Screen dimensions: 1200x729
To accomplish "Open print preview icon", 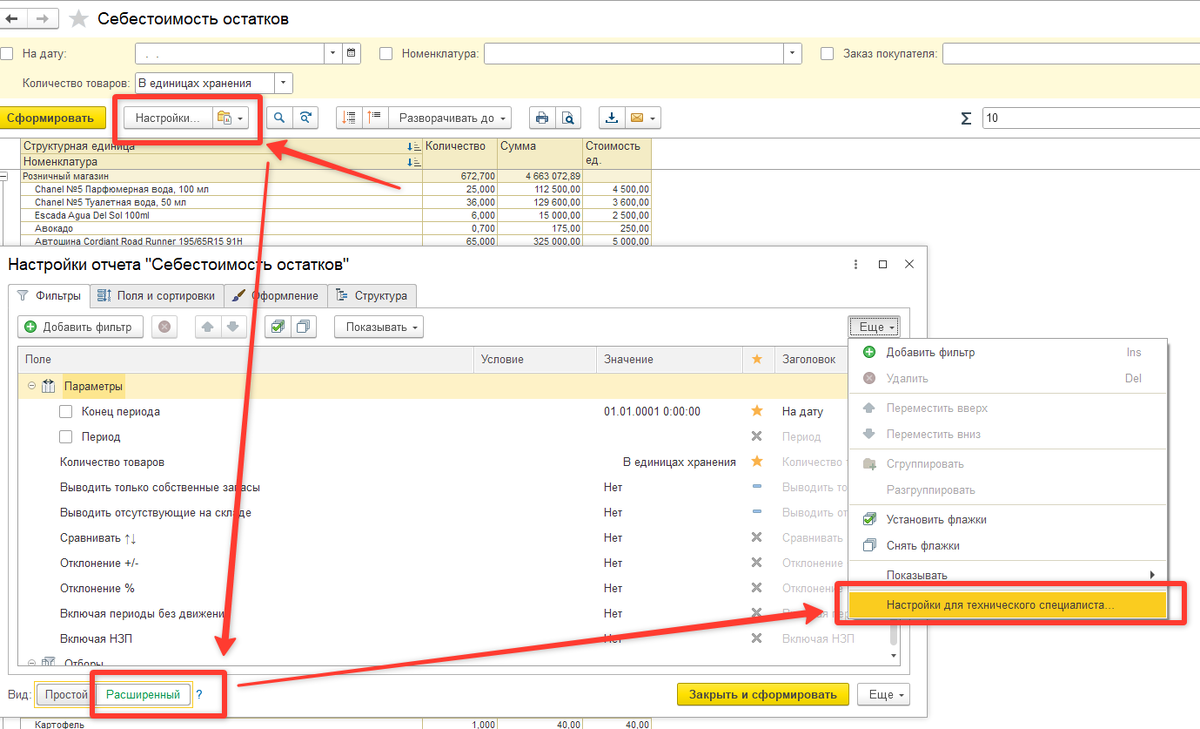I will (x=568, y=118).
